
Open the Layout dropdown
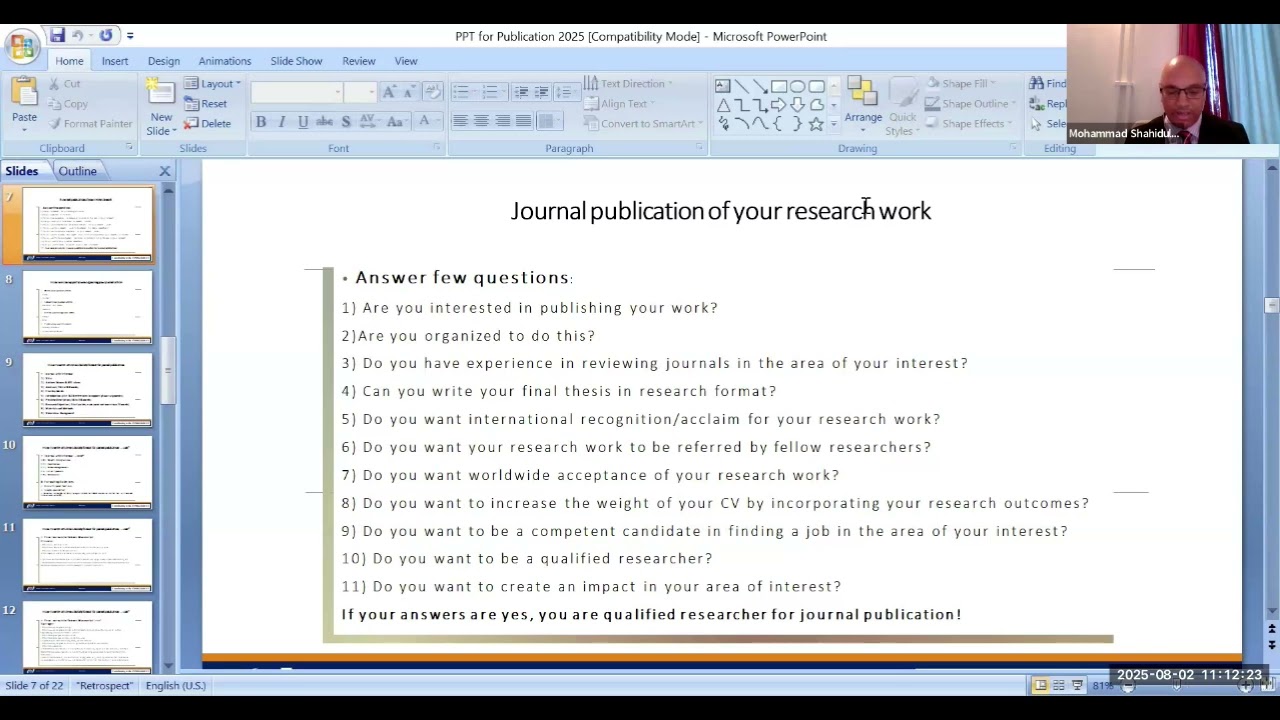pyautogui.click(x=213, y=84)
